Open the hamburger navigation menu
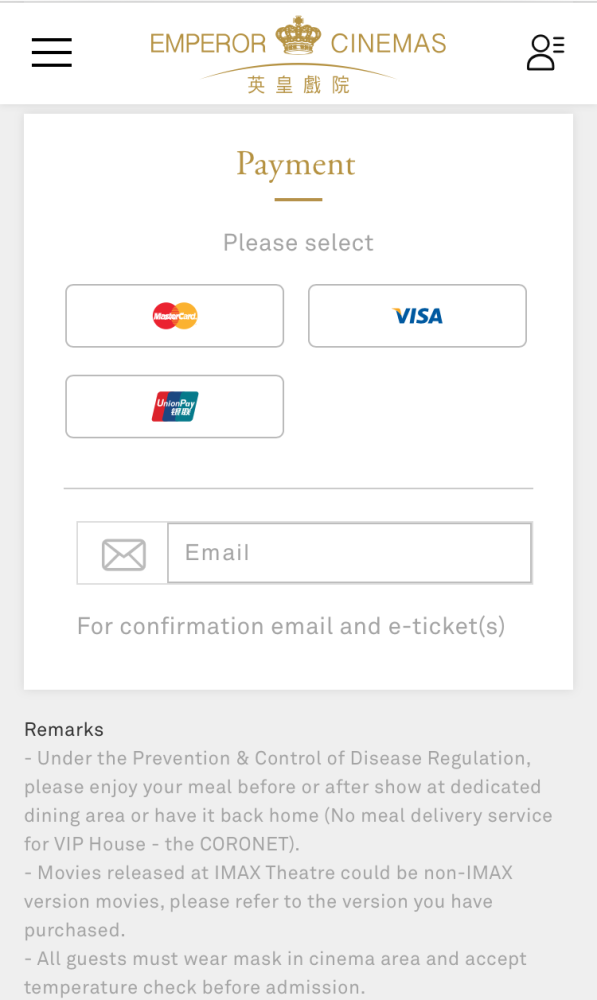 pyautogui.click(x=52, y=52)
